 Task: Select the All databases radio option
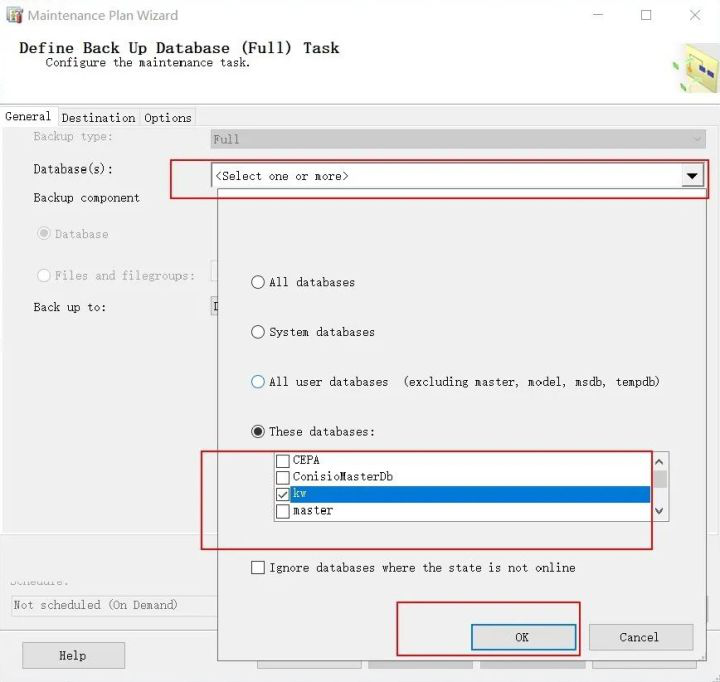258,283
